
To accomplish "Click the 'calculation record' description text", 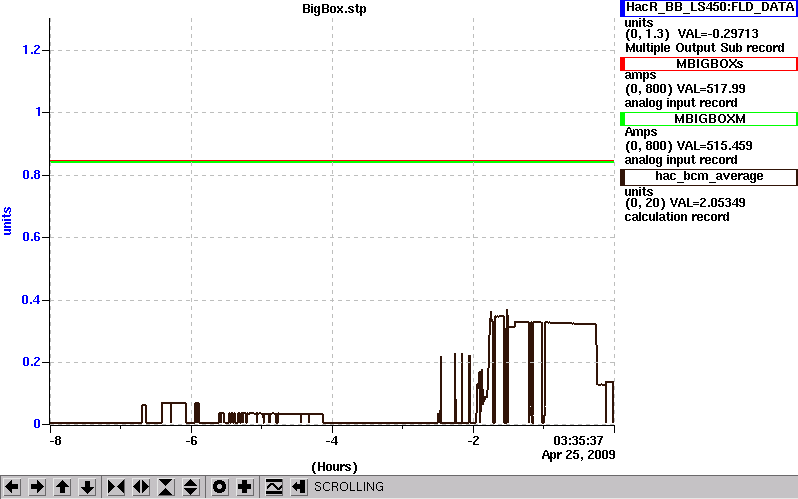I will tap(677, 217).
